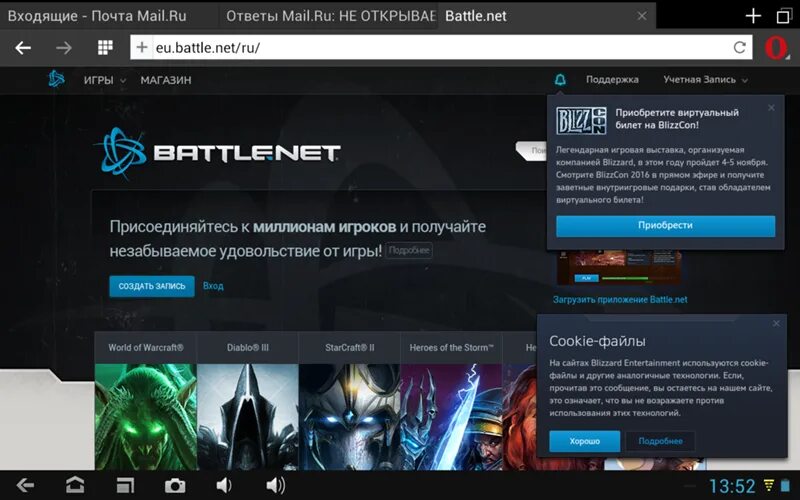The image size is (800, 500).
Task: Click the Приобрести button
Action: click(x=665, y=226)
